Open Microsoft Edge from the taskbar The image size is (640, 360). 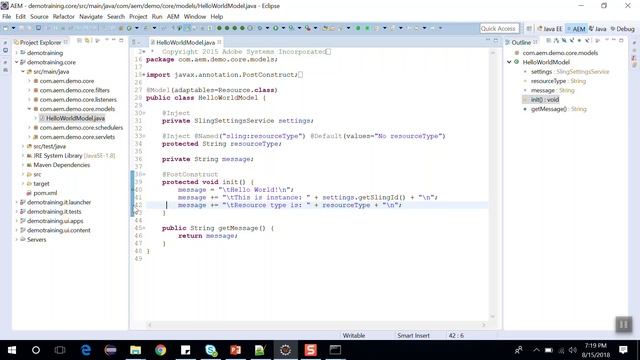[x=86, y=350]
